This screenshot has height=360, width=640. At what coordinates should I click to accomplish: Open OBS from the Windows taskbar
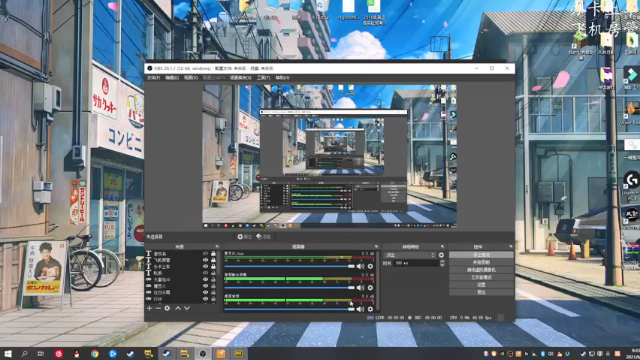coord(203,353)
